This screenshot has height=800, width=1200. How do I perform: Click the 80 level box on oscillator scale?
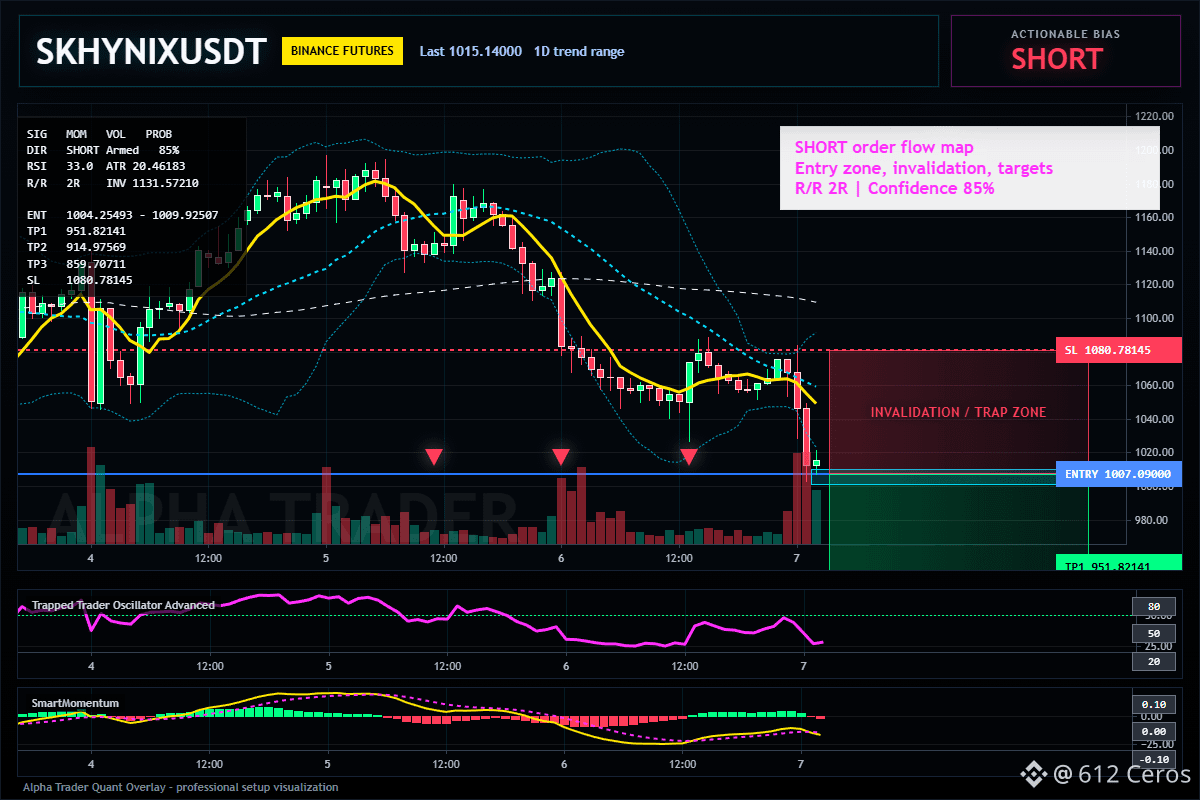pyautogui.click(x=1153, y=606)
